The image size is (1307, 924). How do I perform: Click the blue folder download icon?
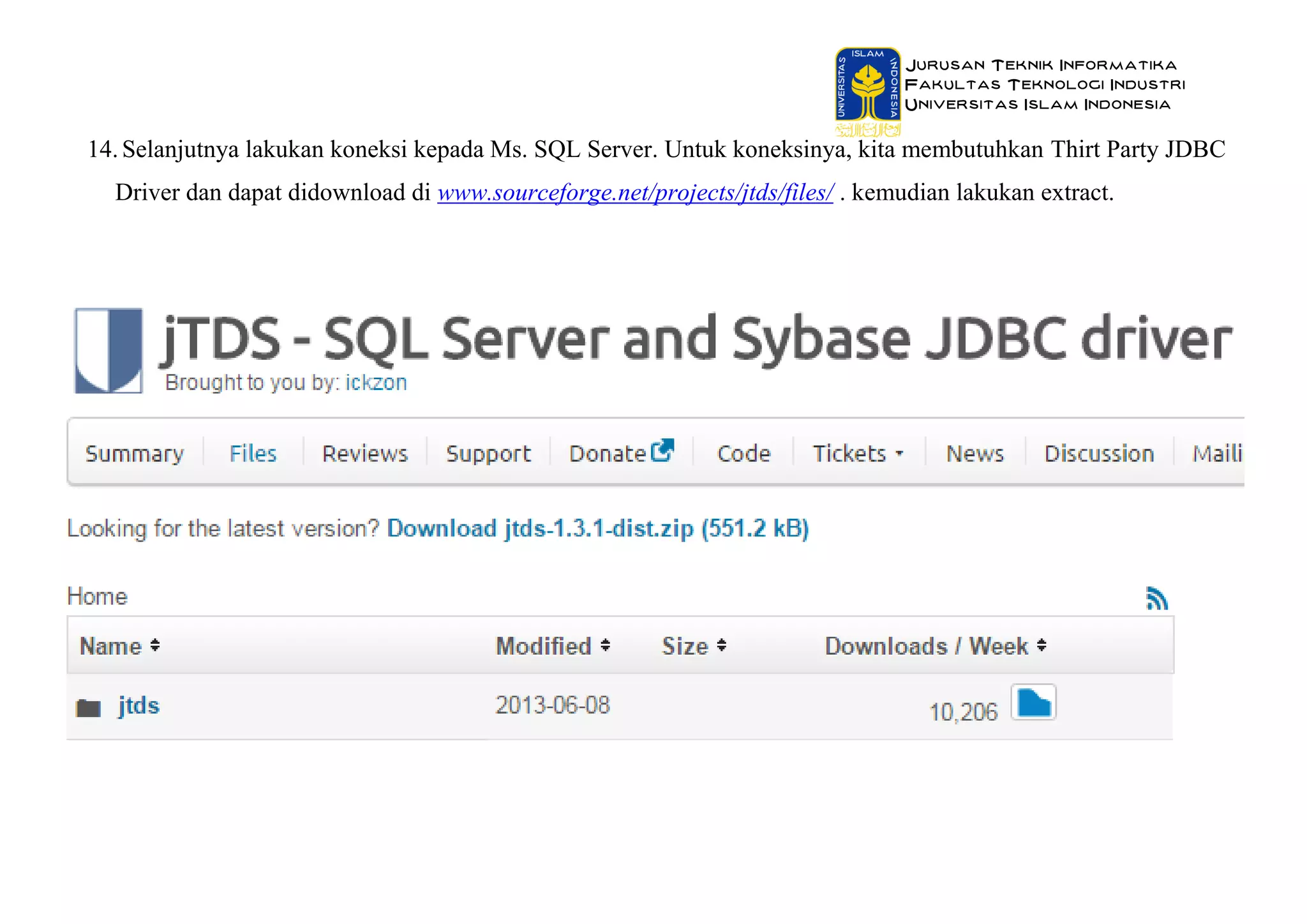point(1033,702)
